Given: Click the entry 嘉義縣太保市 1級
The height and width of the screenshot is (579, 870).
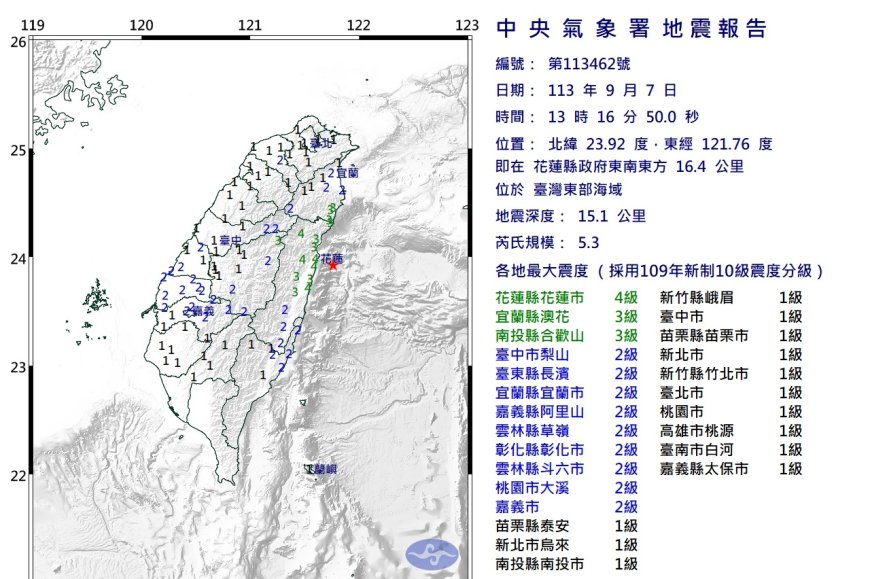Looking at the screenshot, I should 731,469.
